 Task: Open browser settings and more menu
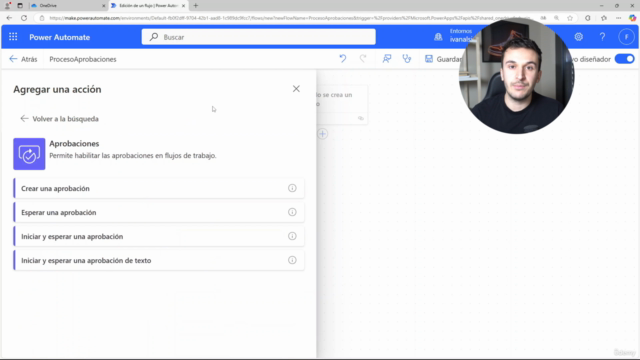618,18
